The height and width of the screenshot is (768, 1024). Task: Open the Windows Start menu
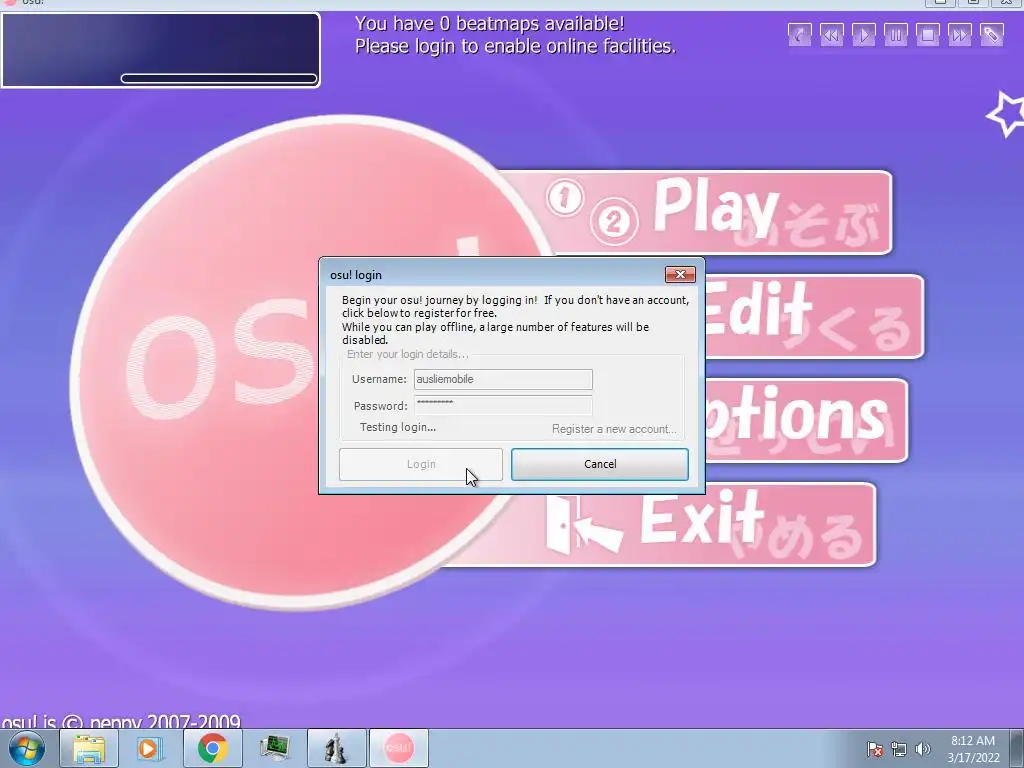(x=26, y=748)
